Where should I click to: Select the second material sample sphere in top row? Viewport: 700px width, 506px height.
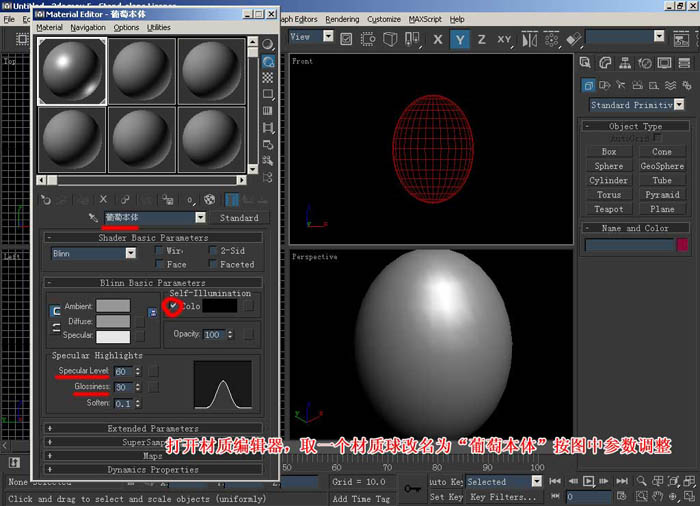tap(142, 71)
